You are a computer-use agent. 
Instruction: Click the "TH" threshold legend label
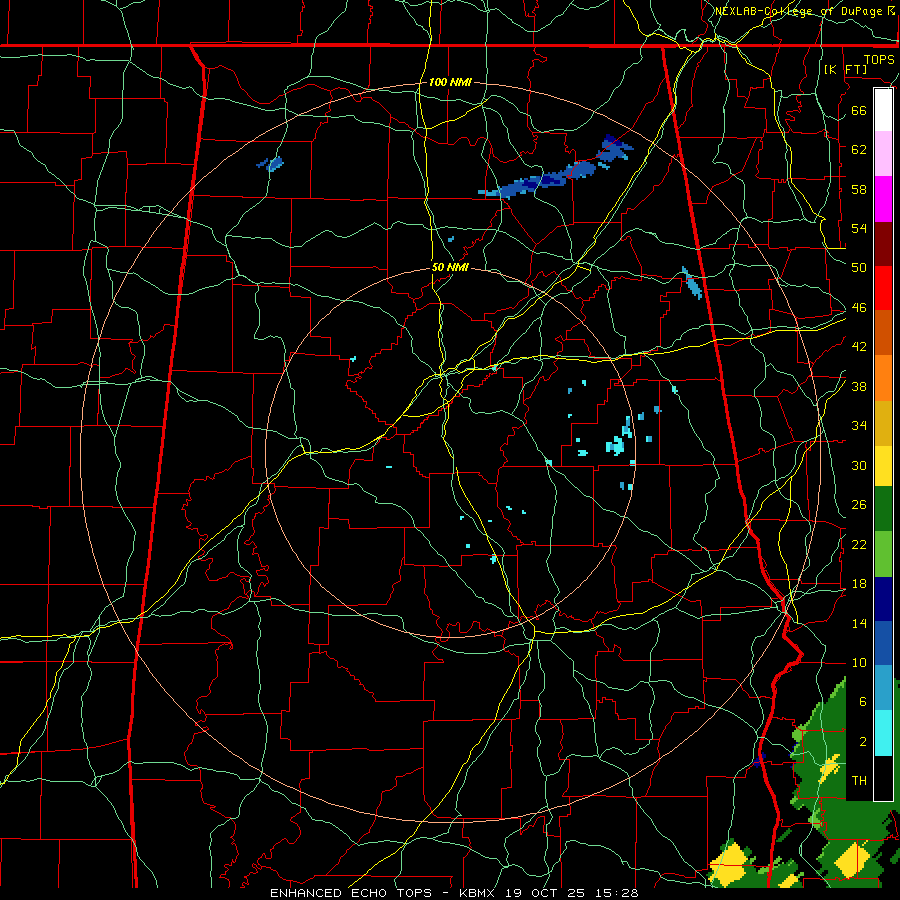pyautogui.click(x=859, y=781)
